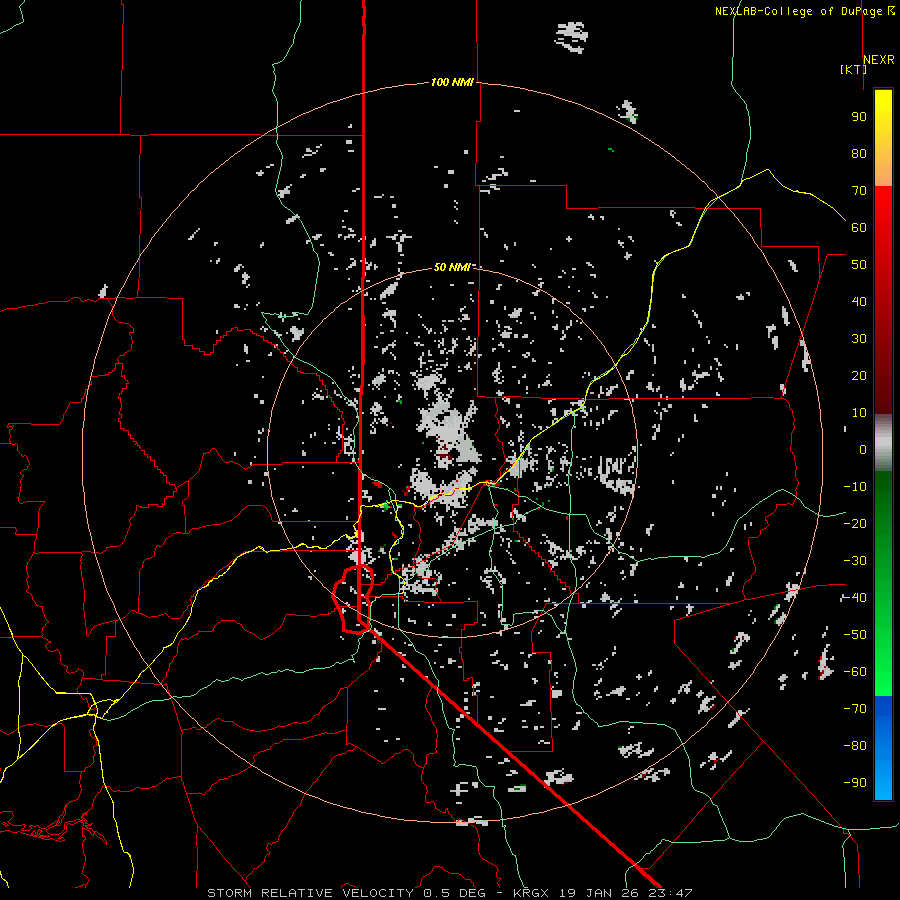
Task: Click the -50 value on the velocity scale
Action: click(855, 635)
